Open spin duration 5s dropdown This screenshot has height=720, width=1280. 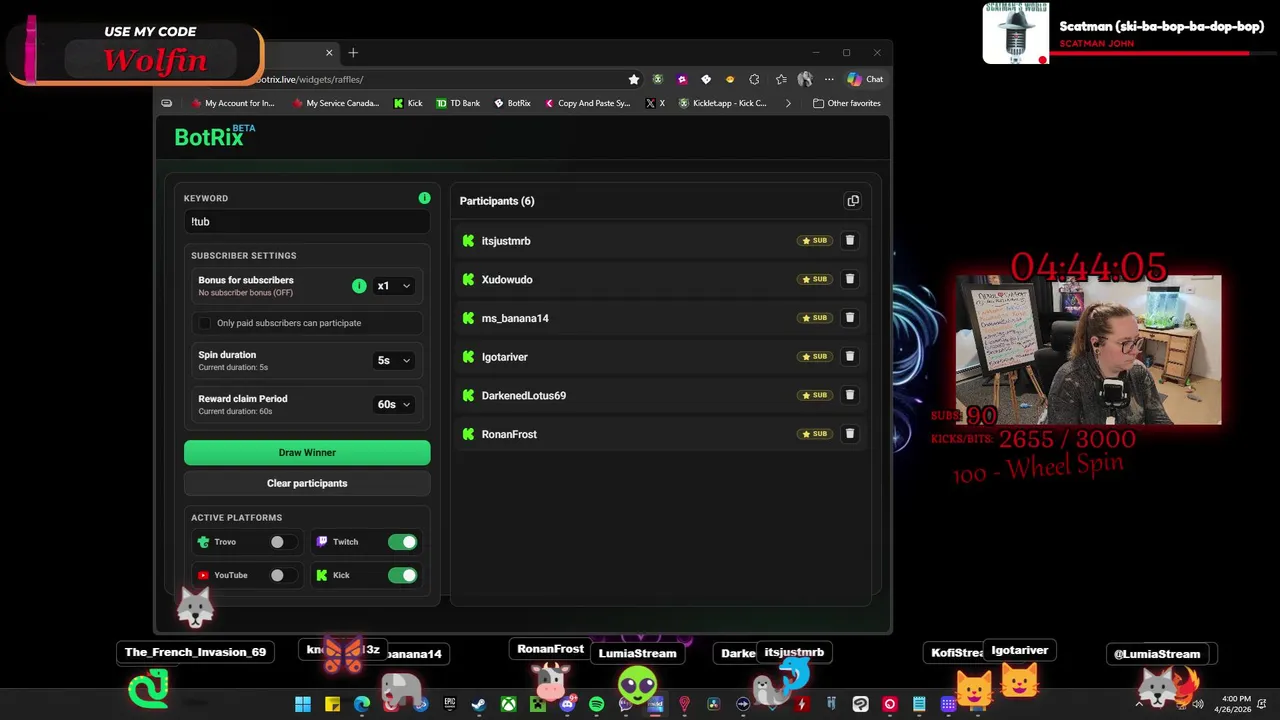coord(393,360)
